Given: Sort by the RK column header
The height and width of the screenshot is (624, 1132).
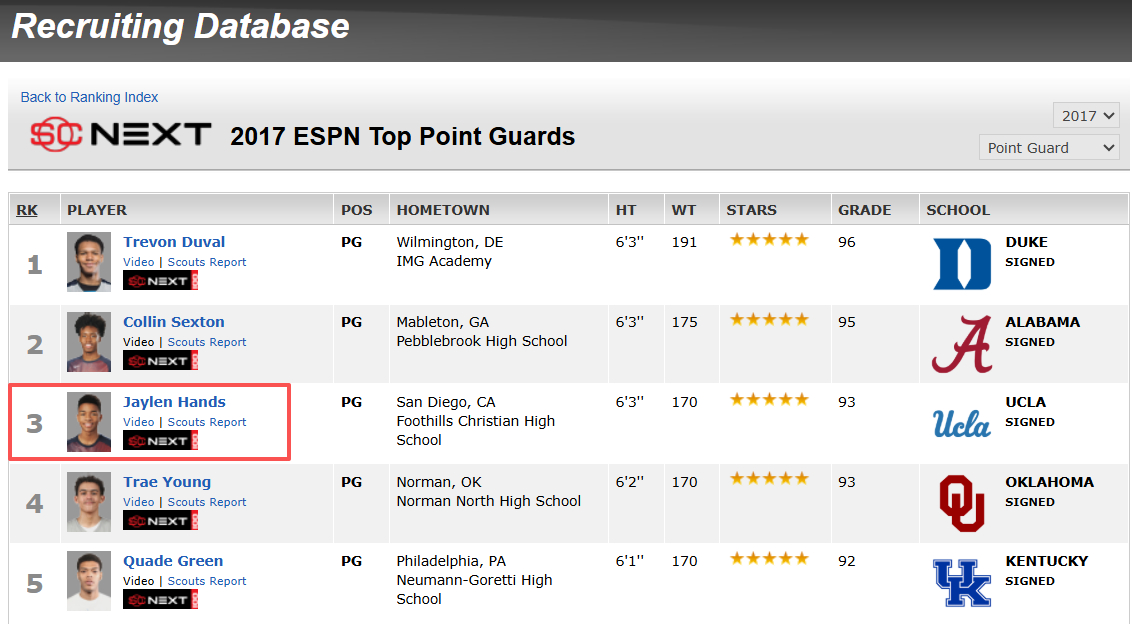Looking at the screenshot, I should (27, 210).
